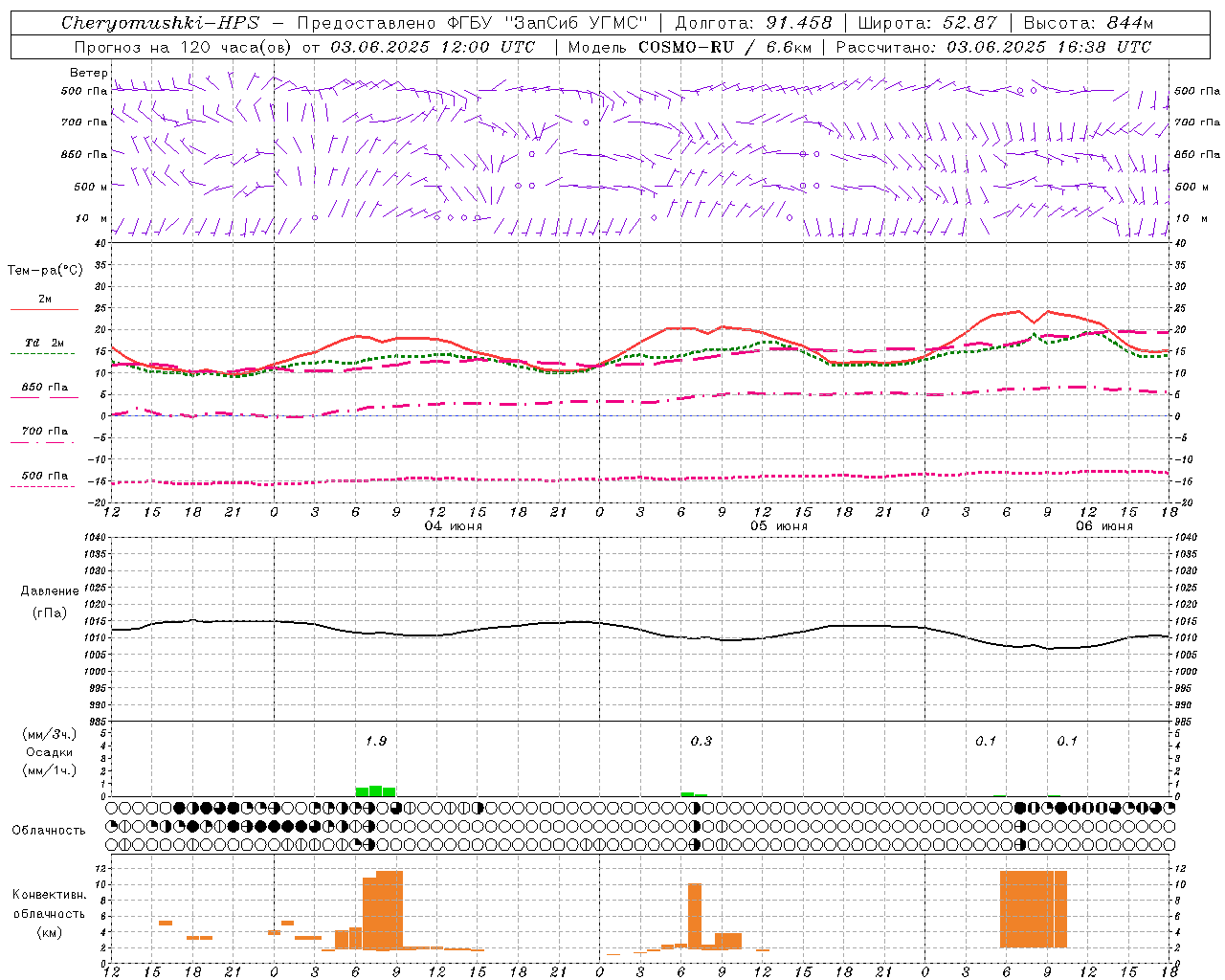Click the 'Долгота: 91.458' longitude value

click(753, 23)
